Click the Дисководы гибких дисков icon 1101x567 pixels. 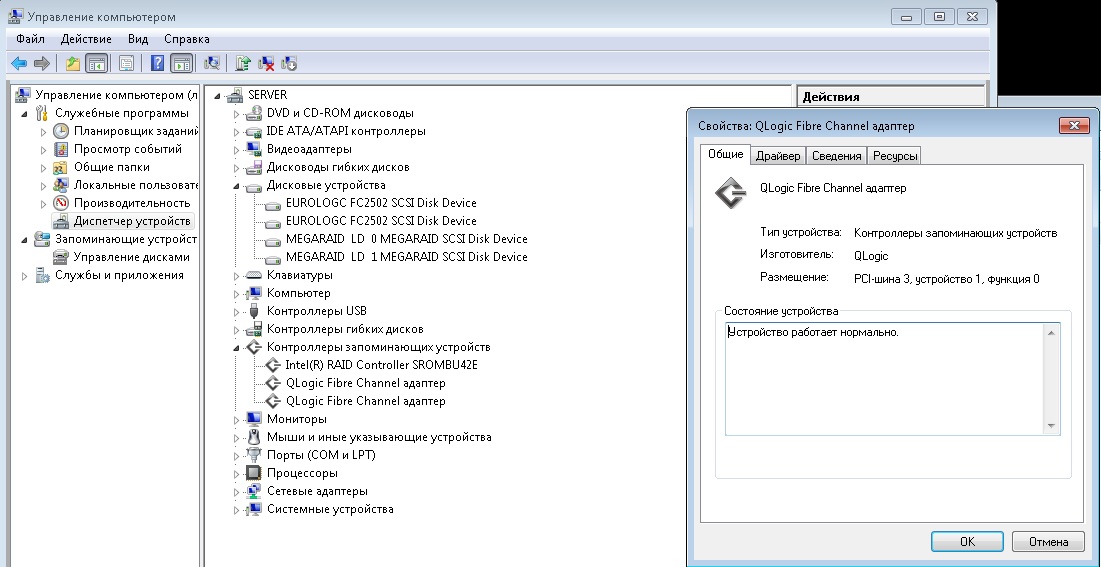pyautogui.click(x=253, y=168)
